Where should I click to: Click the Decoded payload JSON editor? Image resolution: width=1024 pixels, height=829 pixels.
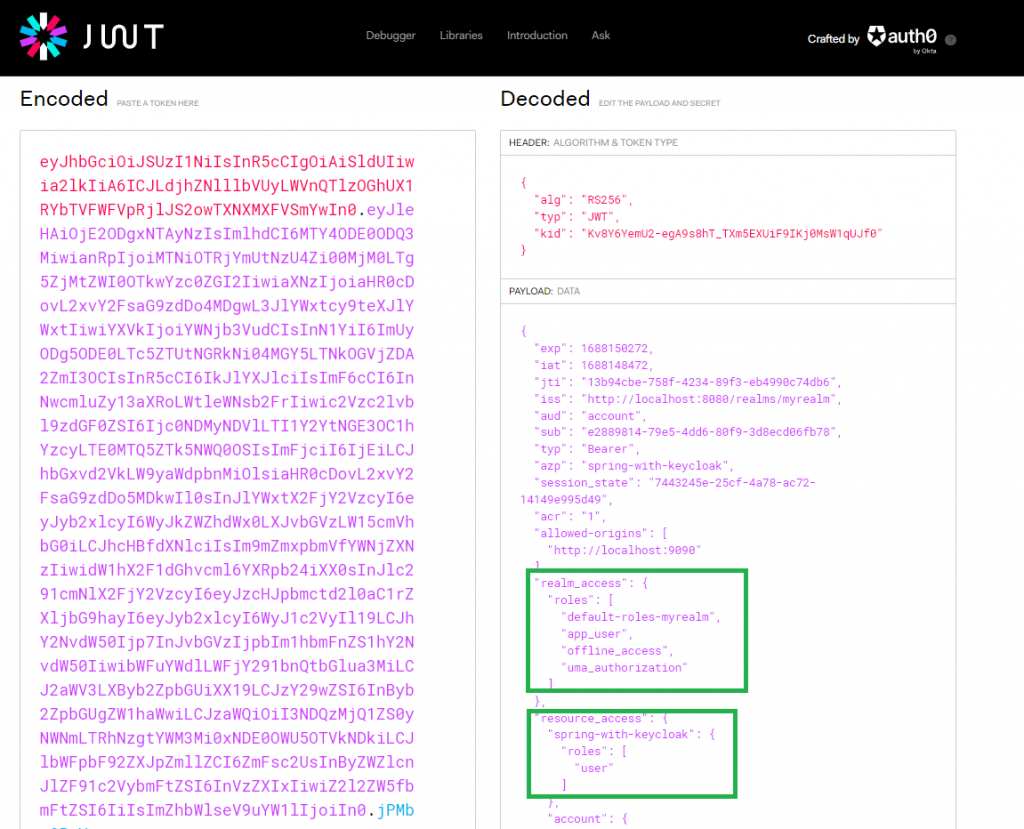click(x=728, y=566)
